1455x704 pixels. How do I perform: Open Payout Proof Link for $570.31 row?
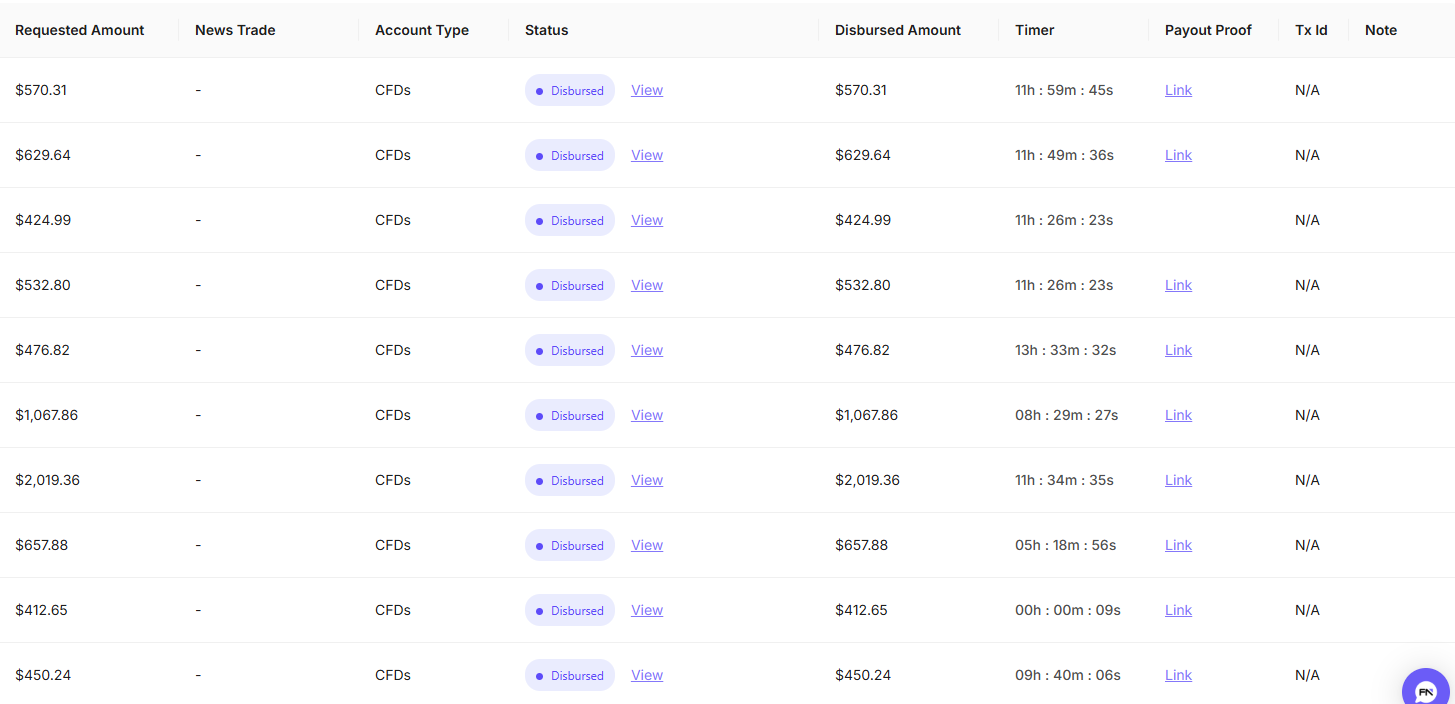1178,90
